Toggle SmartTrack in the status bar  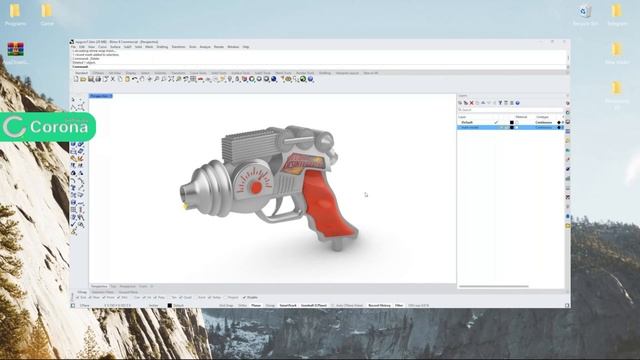pos(288,305)
